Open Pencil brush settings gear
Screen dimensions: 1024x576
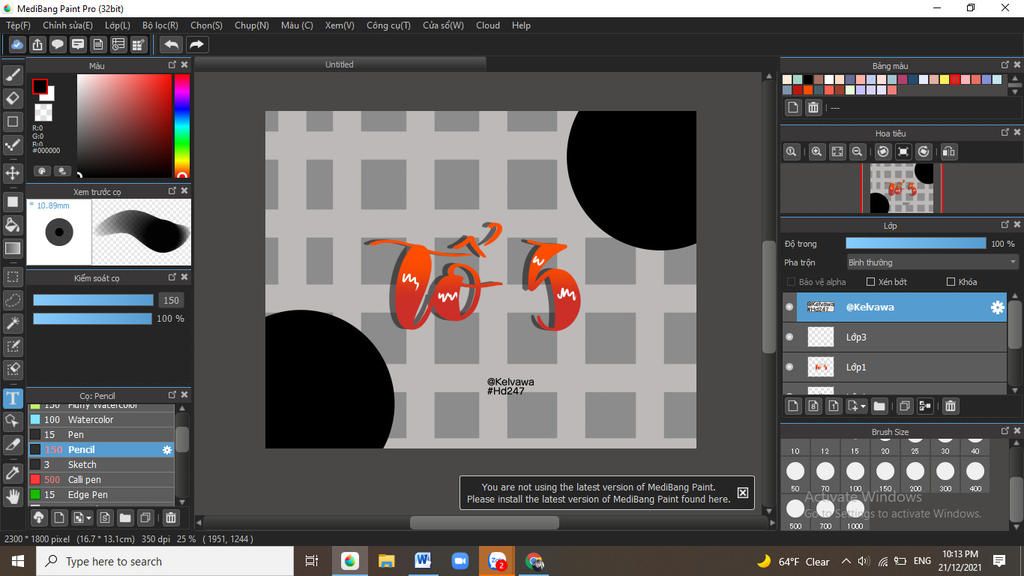167,450
